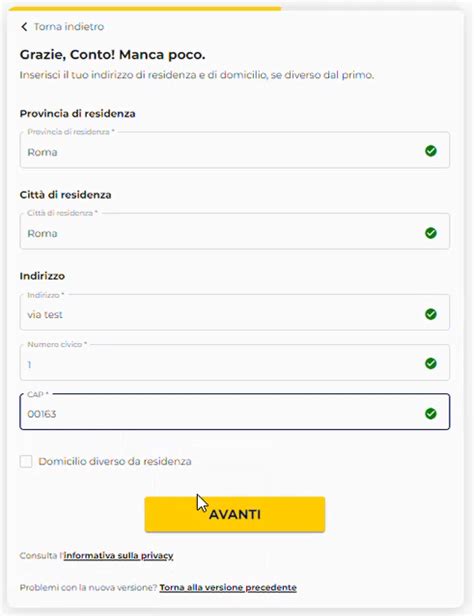
Task: Click the yellow progress bar at top
Action: click(x=145, y=8)
